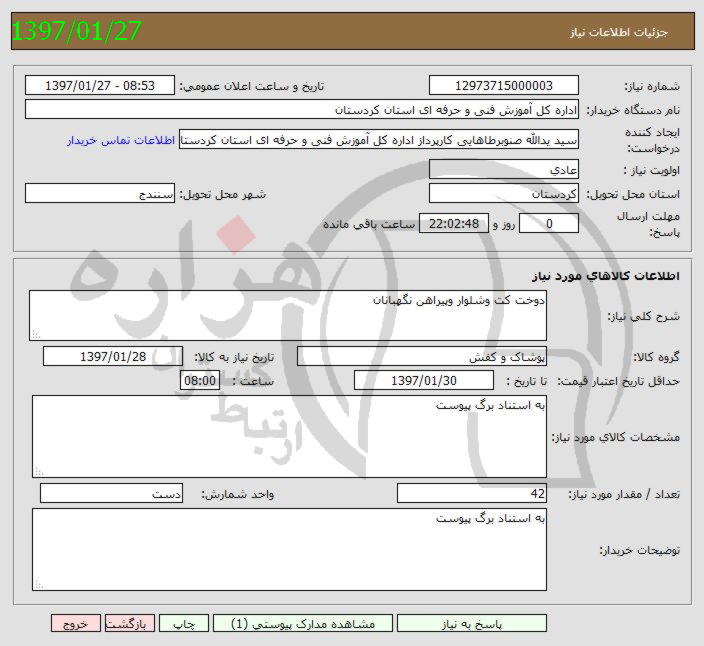This screenshot has width=704, height=646.
Task: Click the label واحد شمارش
Action: click(238, 494)
